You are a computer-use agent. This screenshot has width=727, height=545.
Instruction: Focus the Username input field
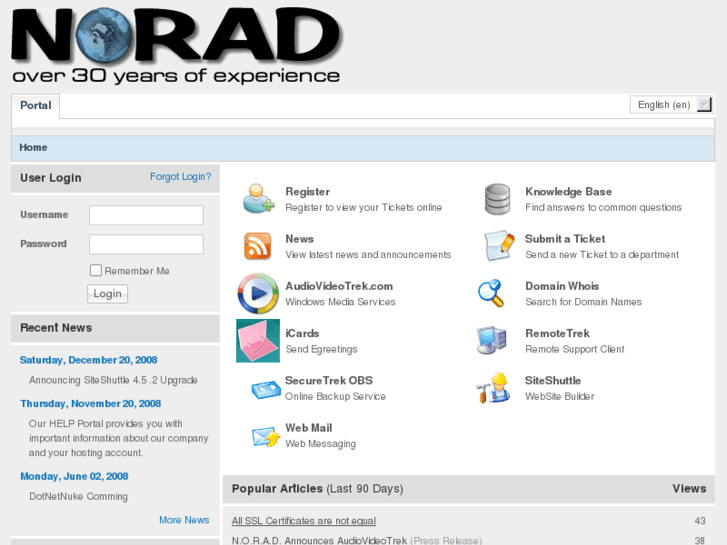coord(146,215)
